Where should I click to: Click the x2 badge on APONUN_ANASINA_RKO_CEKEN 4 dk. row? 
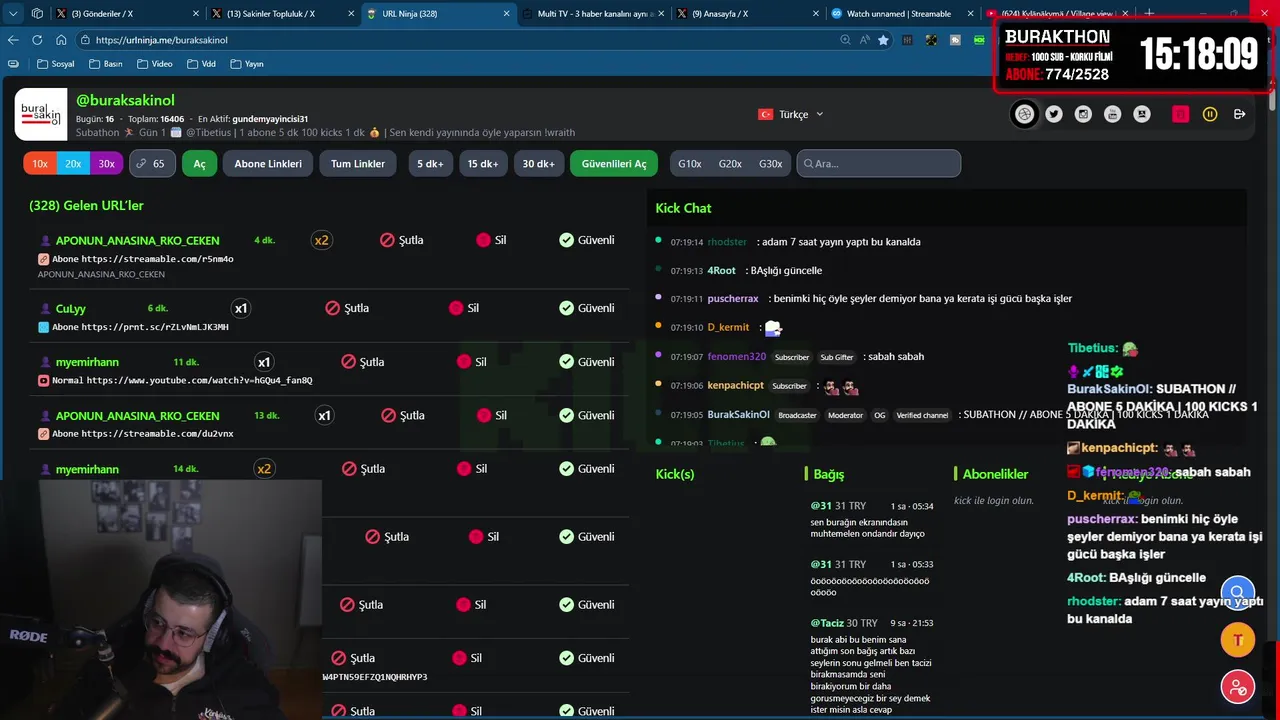click(x=321, y=240)
